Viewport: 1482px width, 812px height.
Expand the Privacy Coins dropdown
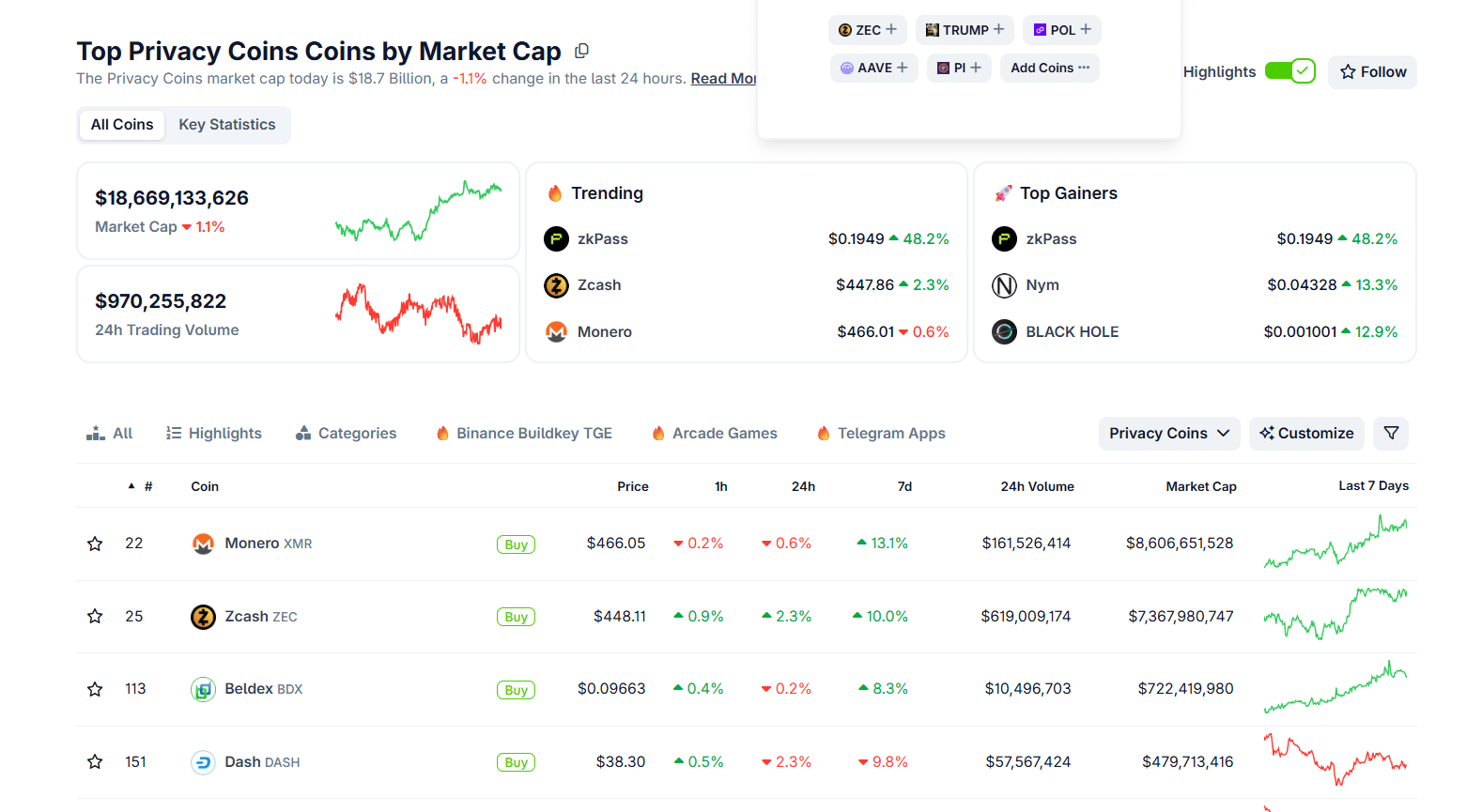1168,433
